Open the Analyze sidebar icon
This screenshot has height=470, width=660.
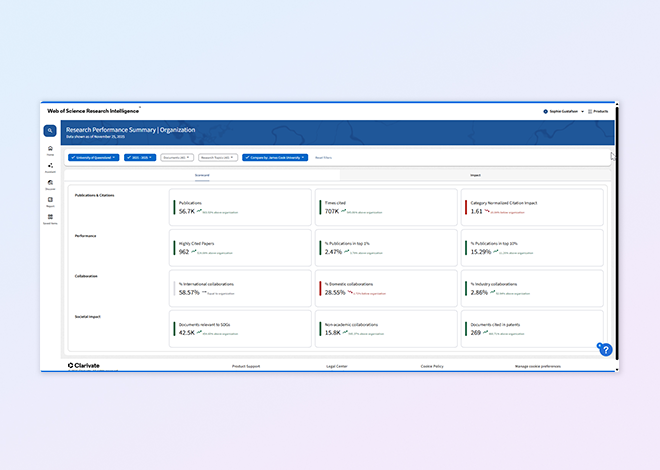[x=50, y=167]
